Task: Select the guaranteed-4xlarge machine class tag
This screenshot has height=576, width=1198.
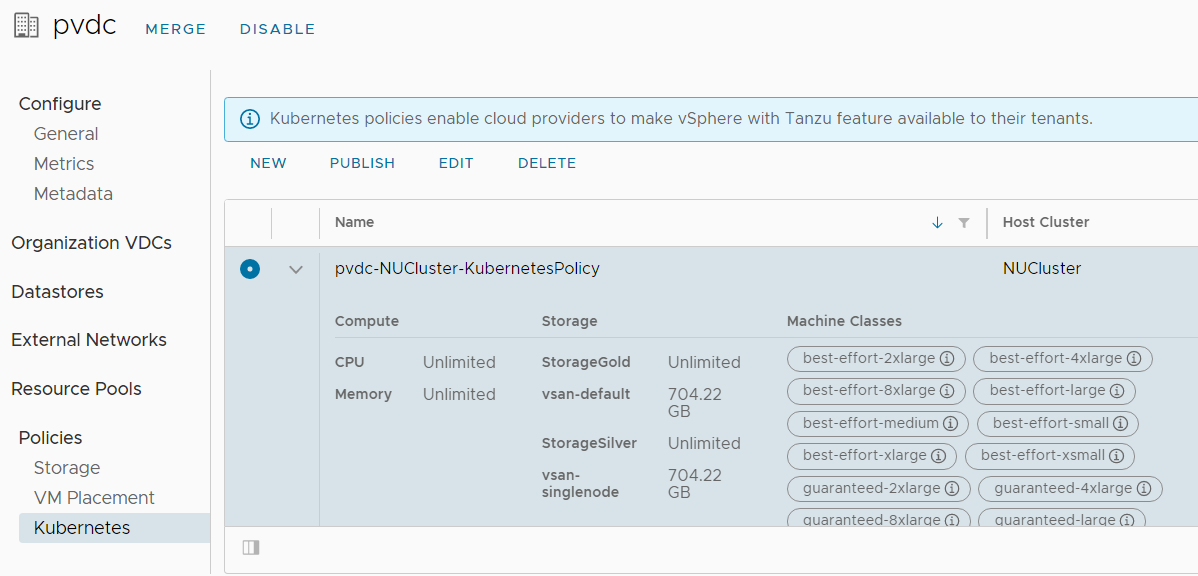Action: coord(1070,488)
